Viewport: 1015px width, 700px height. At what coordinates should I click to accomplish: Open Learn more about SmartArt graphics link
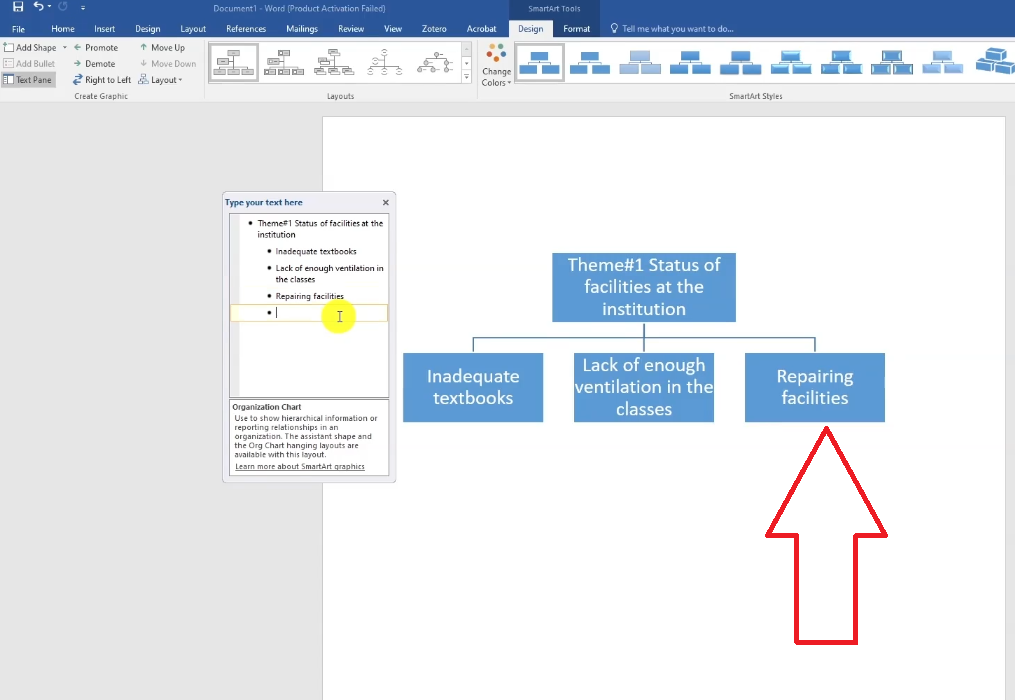pos(299,467)
